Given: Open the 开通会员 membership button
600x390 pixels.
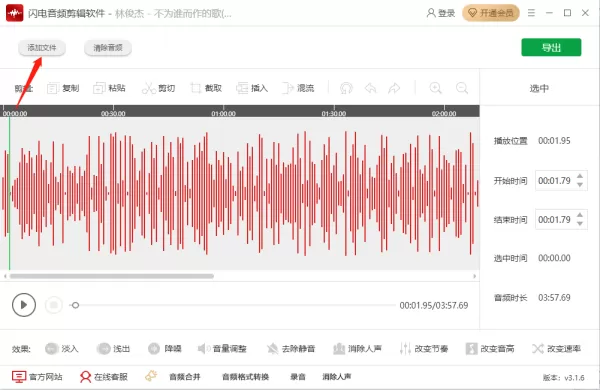Looking at the screenshot, I should (x=491, y=13).
